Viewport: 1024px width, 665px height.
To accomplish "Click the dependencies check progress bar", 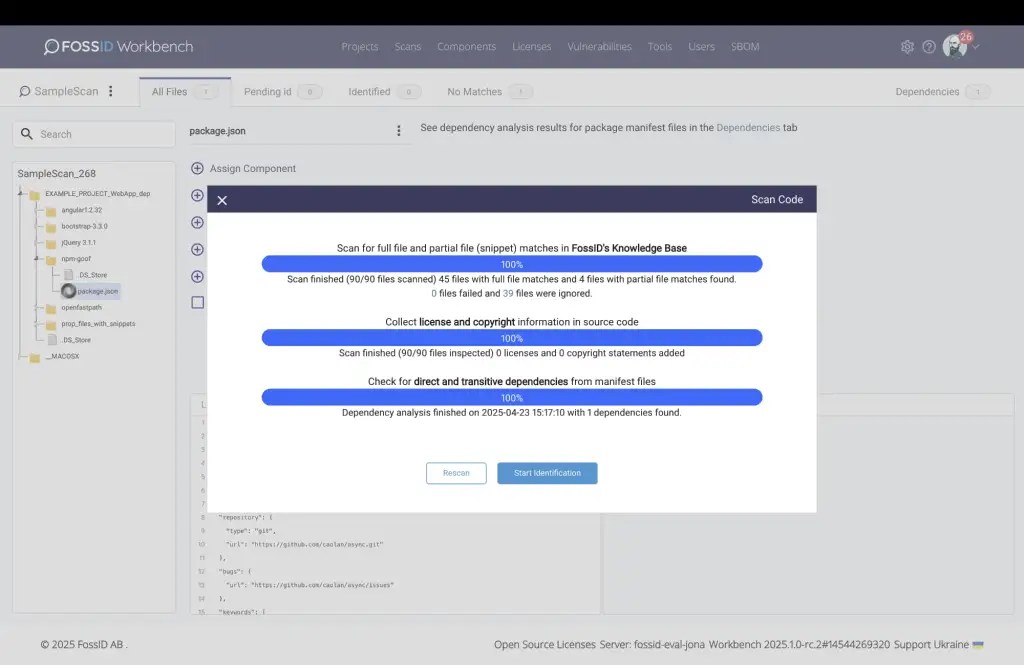I will click(x=512, y=397).
